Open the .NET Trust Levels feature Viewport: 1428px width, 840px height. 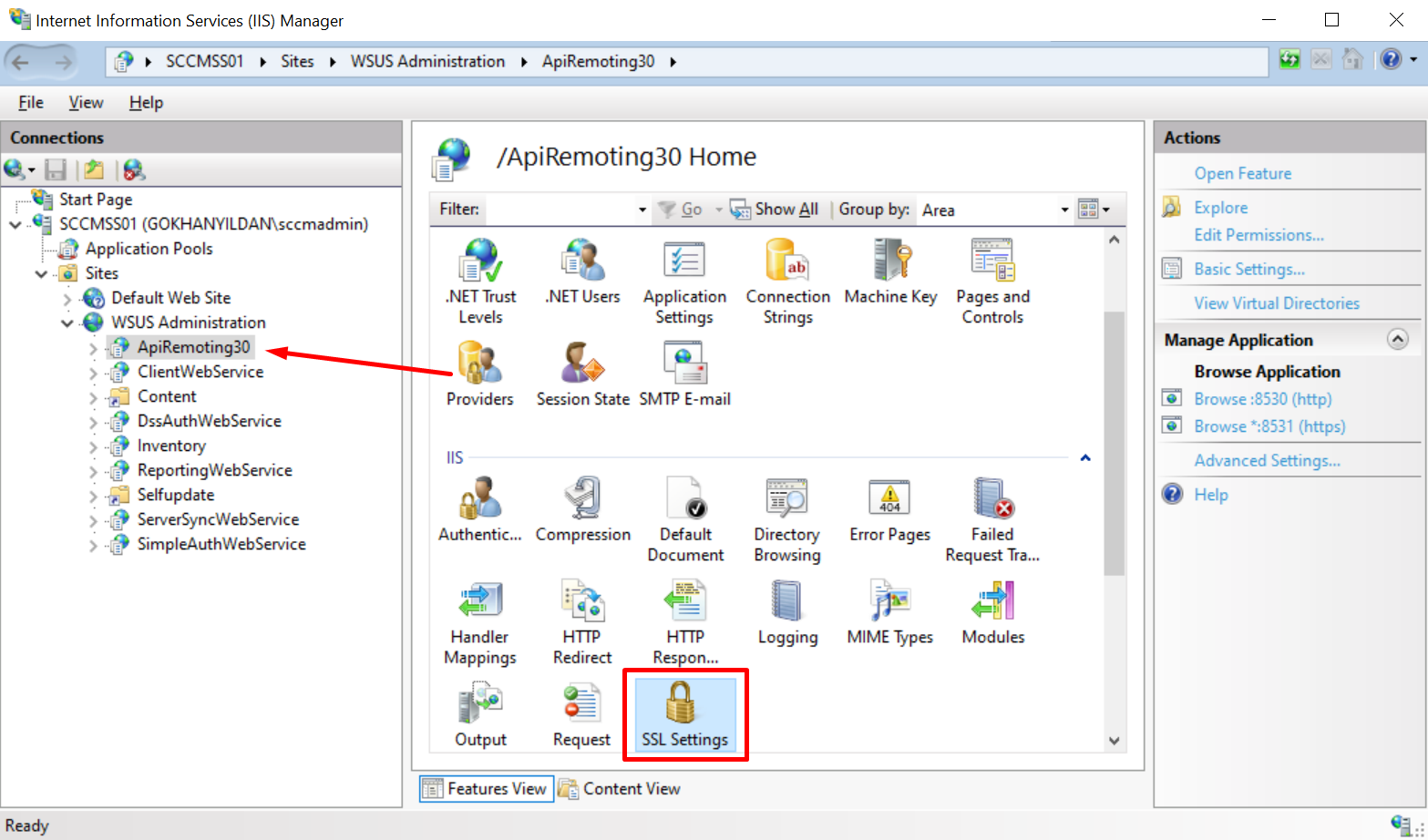pyautogui.click(x=480, y=281)
